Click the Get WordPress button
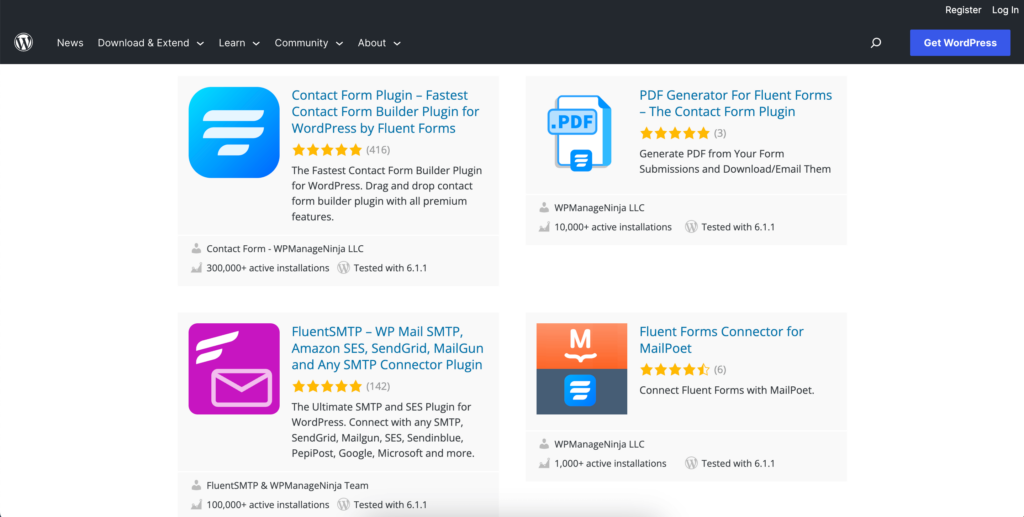 point(960,42)
